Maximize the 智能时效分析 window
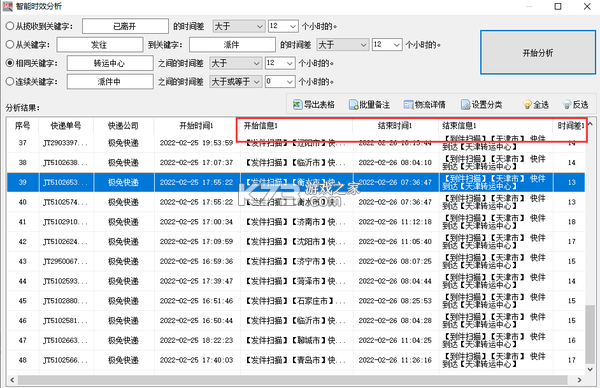The image size is (600, 388). tap(558, 6)
